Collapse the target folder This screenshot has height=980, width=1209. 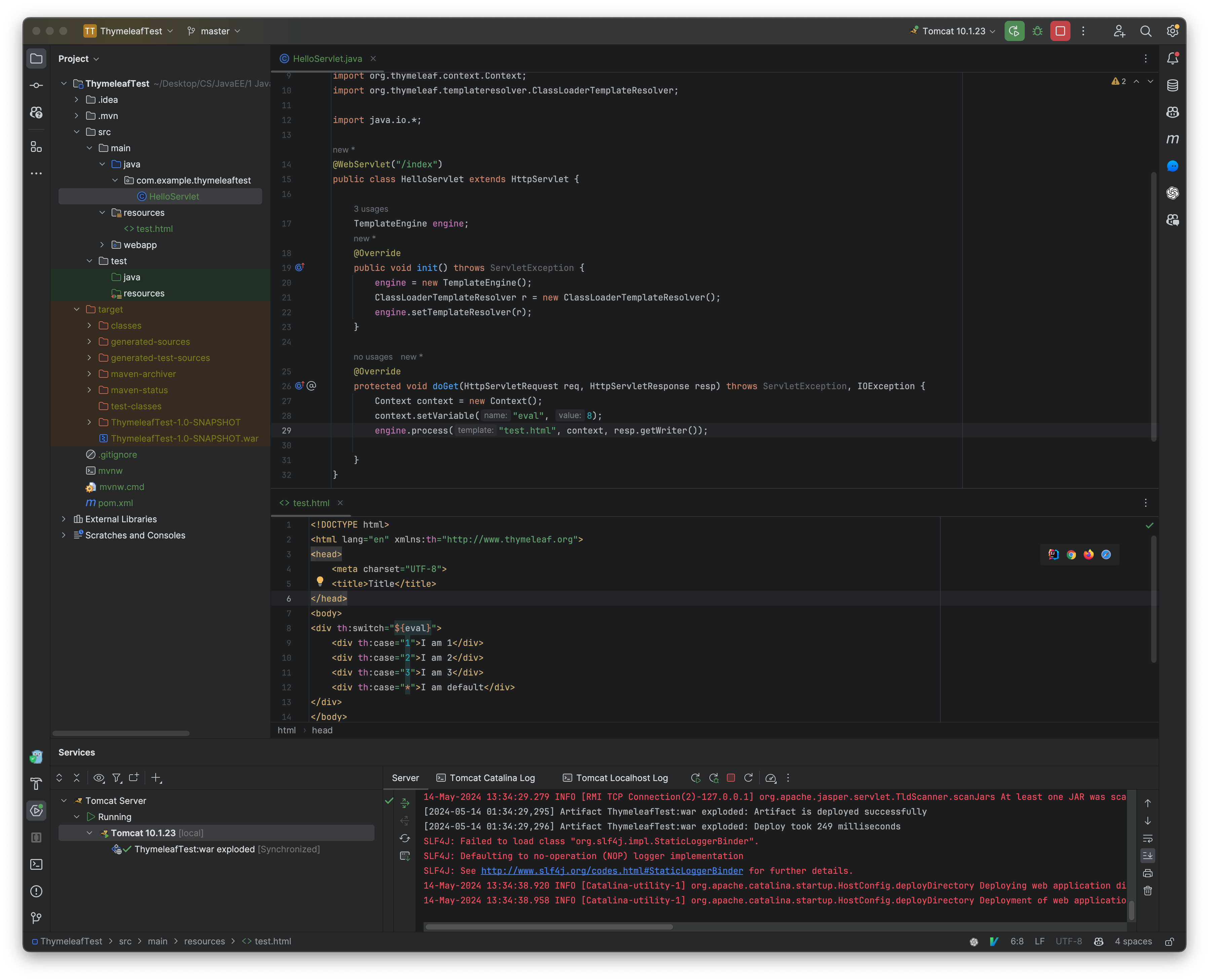coord(77,309)
